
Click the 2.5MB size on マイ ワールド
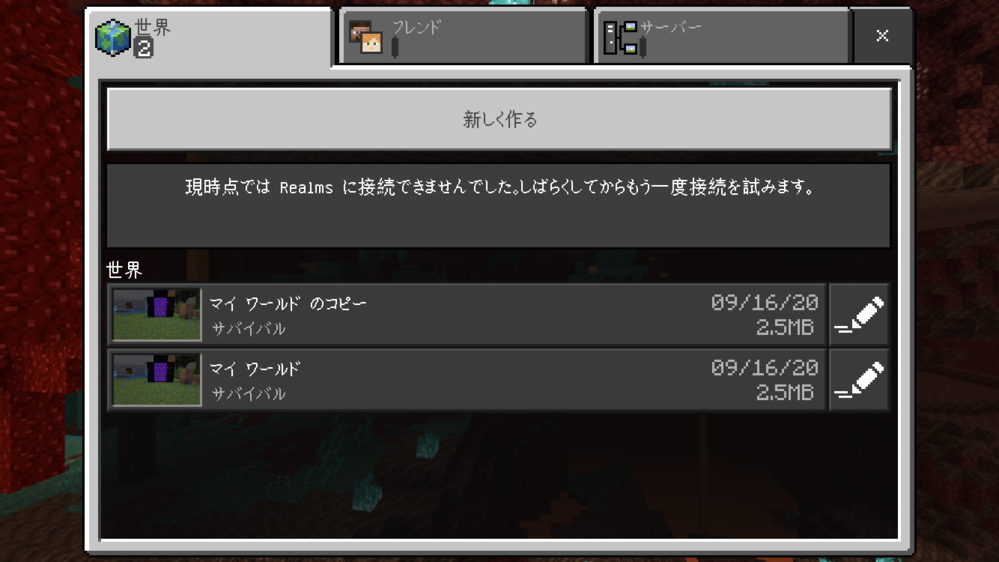(x=785, y=393)
